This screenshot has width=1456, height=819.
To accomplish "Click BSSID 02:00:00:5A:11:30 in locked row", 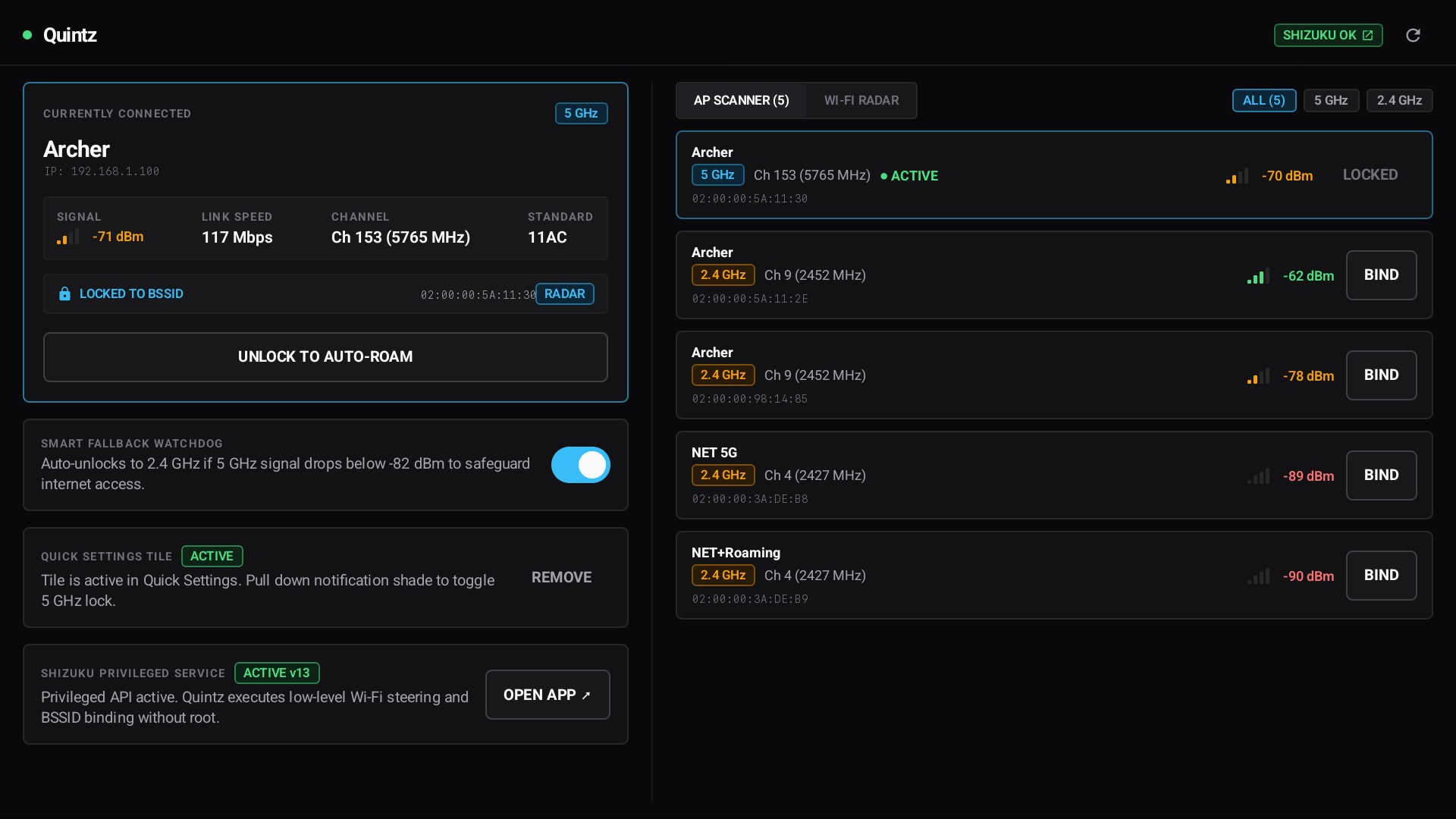I will tap(479, 295).
